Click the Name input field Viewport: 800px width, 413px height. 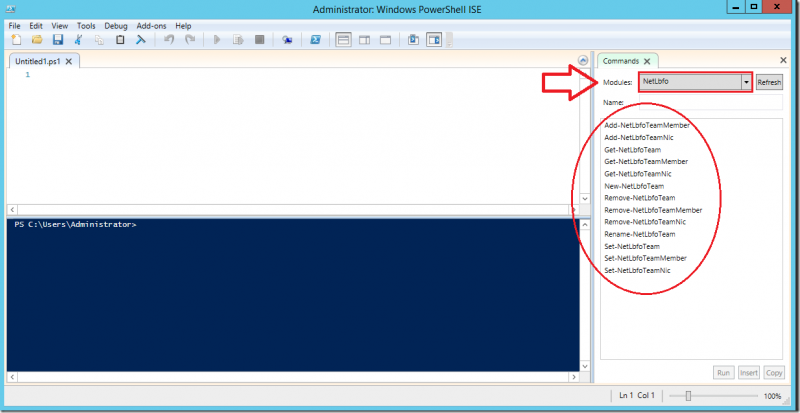click(x=711, y=102)
